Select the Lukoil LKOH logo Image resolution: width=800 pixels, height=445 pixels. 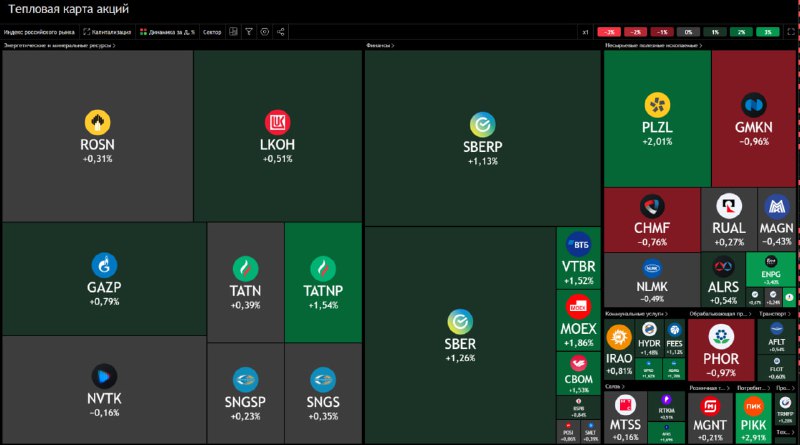coord(278,122)
